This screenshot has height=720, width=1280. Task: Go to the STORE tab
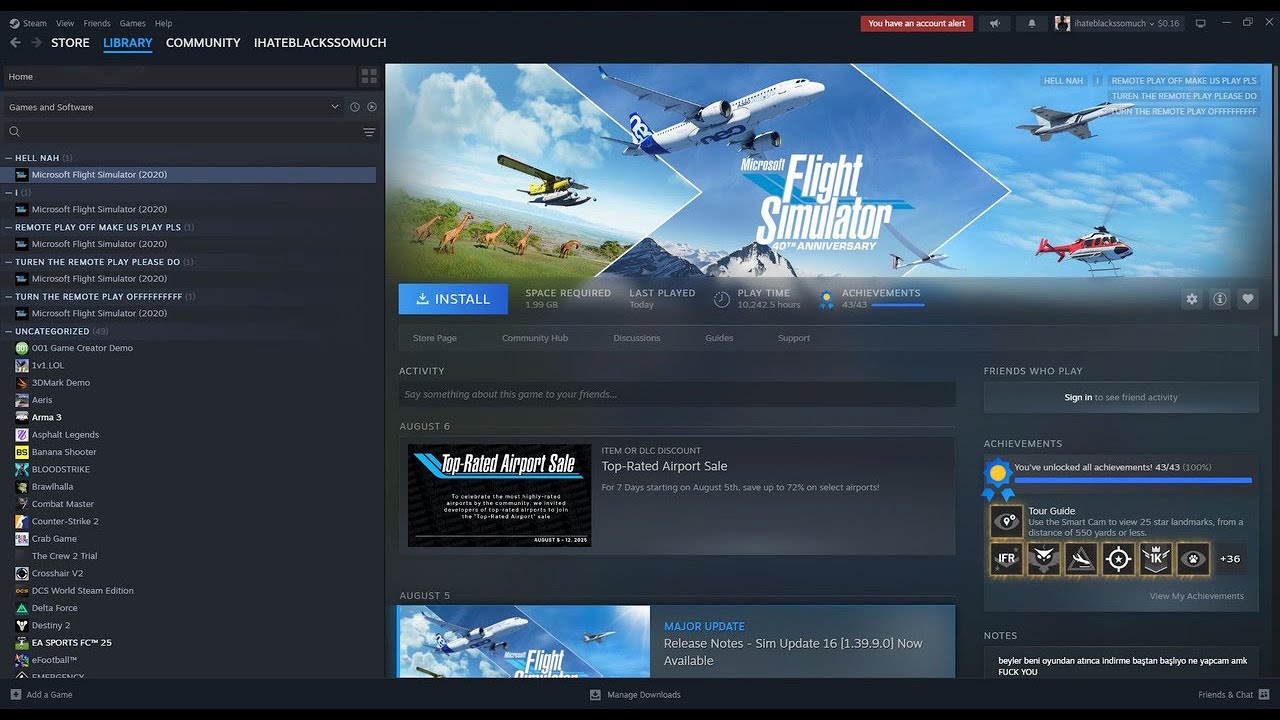[70, 43]
